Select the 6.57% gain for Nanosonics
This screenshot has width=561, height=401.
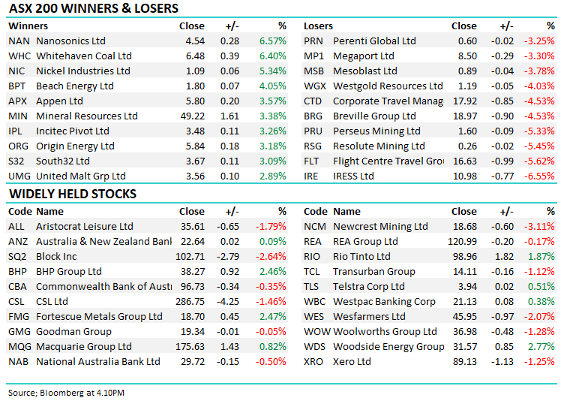tap(273, 41)
